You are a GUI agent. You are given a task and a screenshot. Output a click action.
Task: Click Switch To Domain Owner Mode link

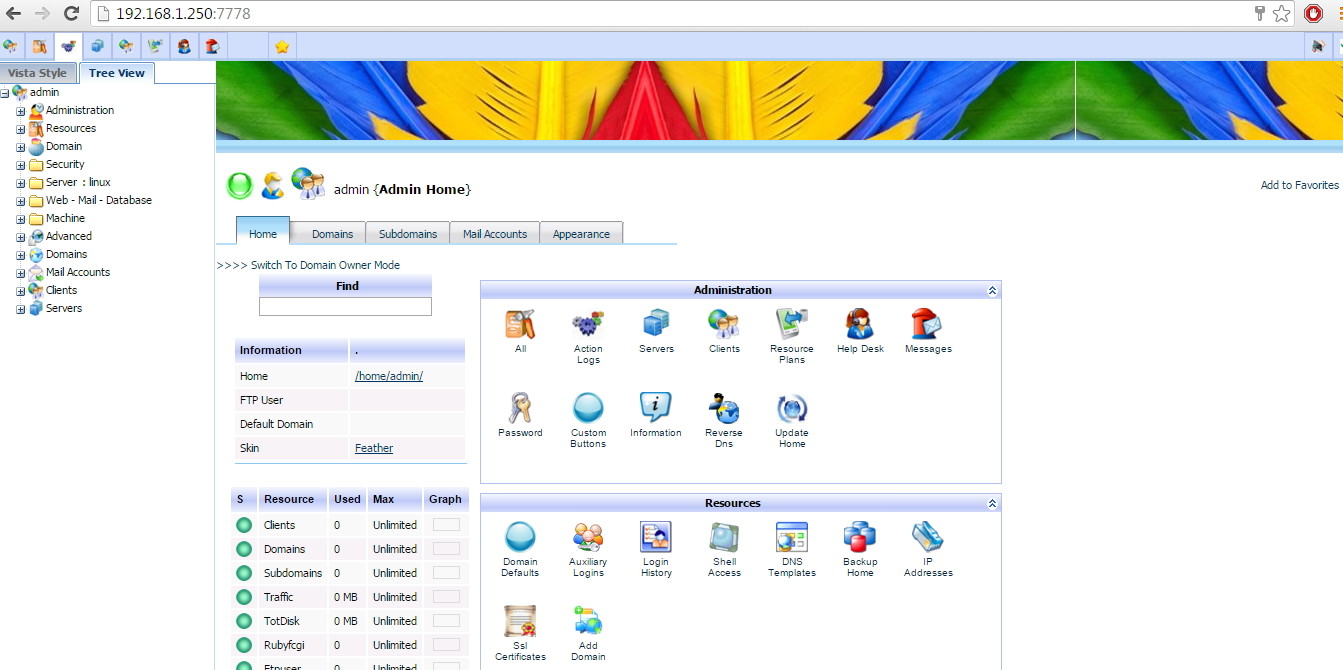point(325,265)
